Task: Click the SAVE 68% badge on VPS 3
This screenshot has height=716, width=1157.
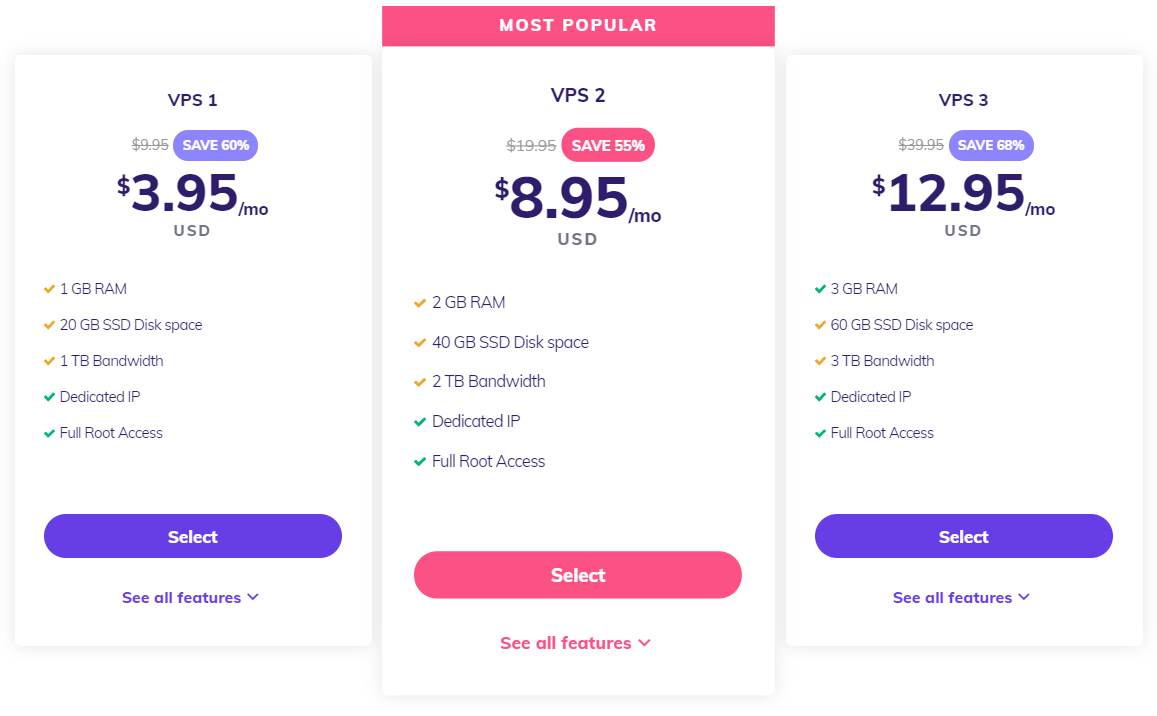Action: click(991, 145)
